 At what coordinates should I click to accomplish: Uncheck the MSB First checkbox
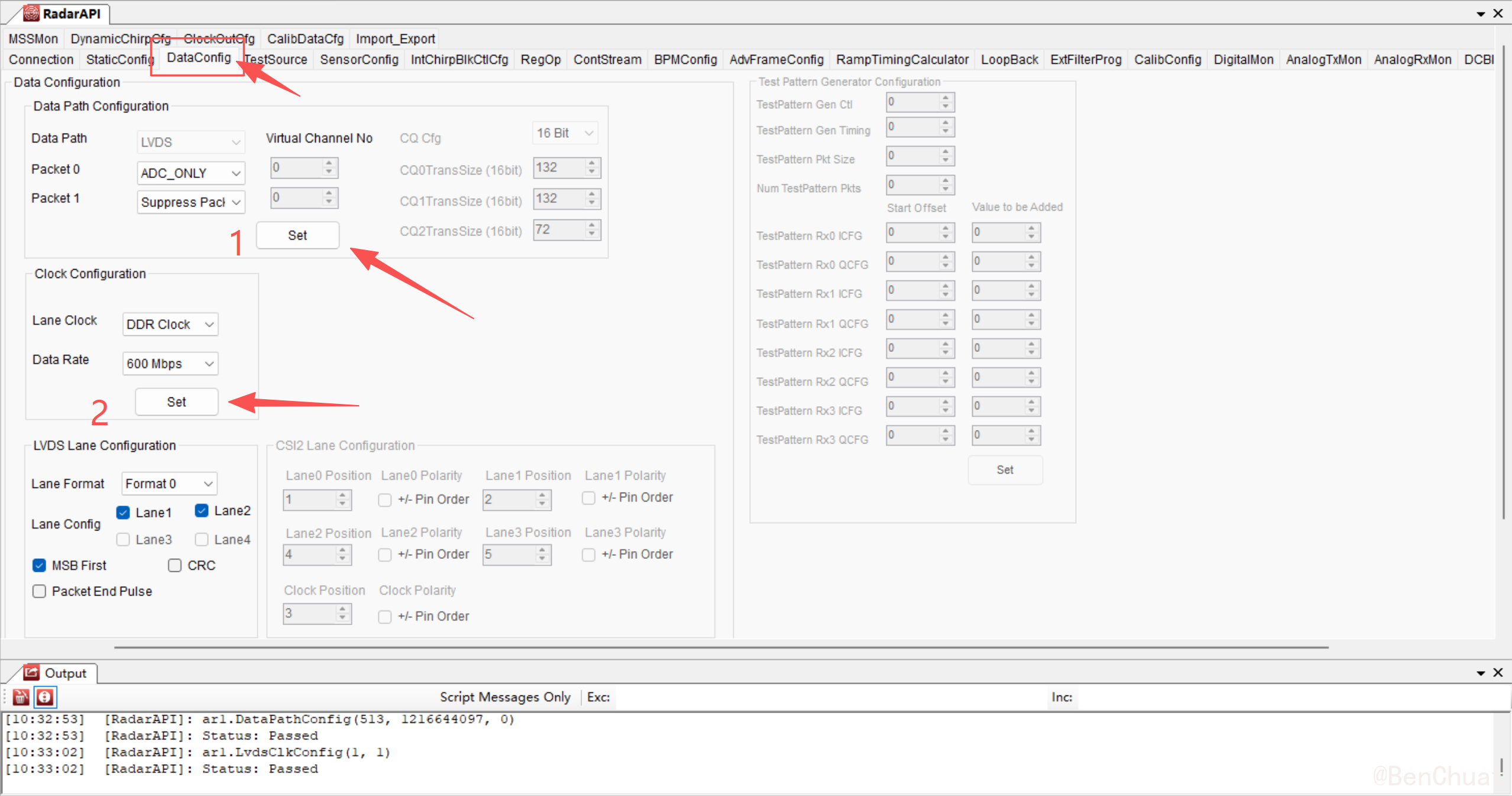click(39, 565)
